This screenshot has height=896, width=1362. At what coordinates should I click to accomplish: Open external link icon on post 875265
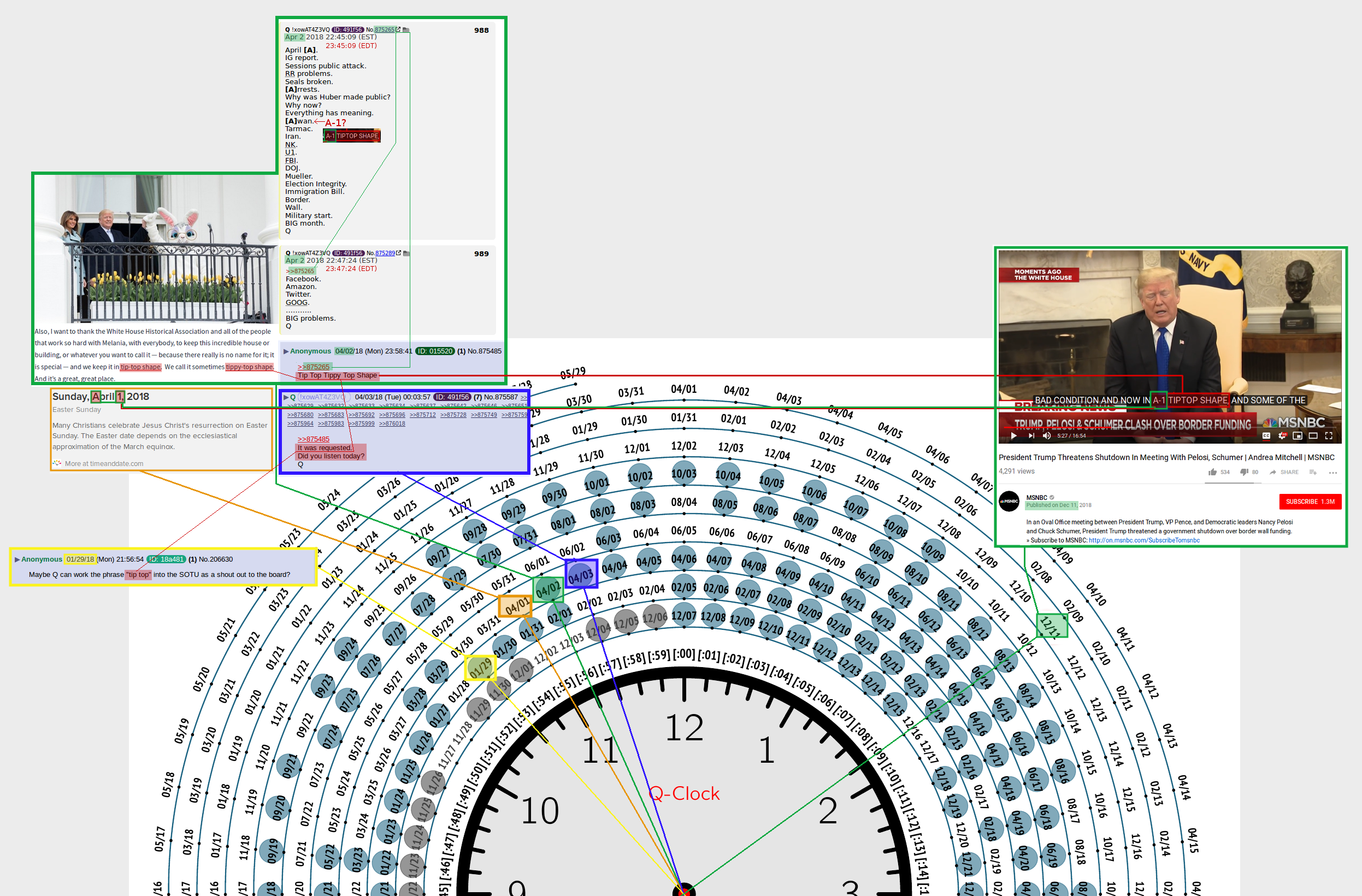point(398,30)
